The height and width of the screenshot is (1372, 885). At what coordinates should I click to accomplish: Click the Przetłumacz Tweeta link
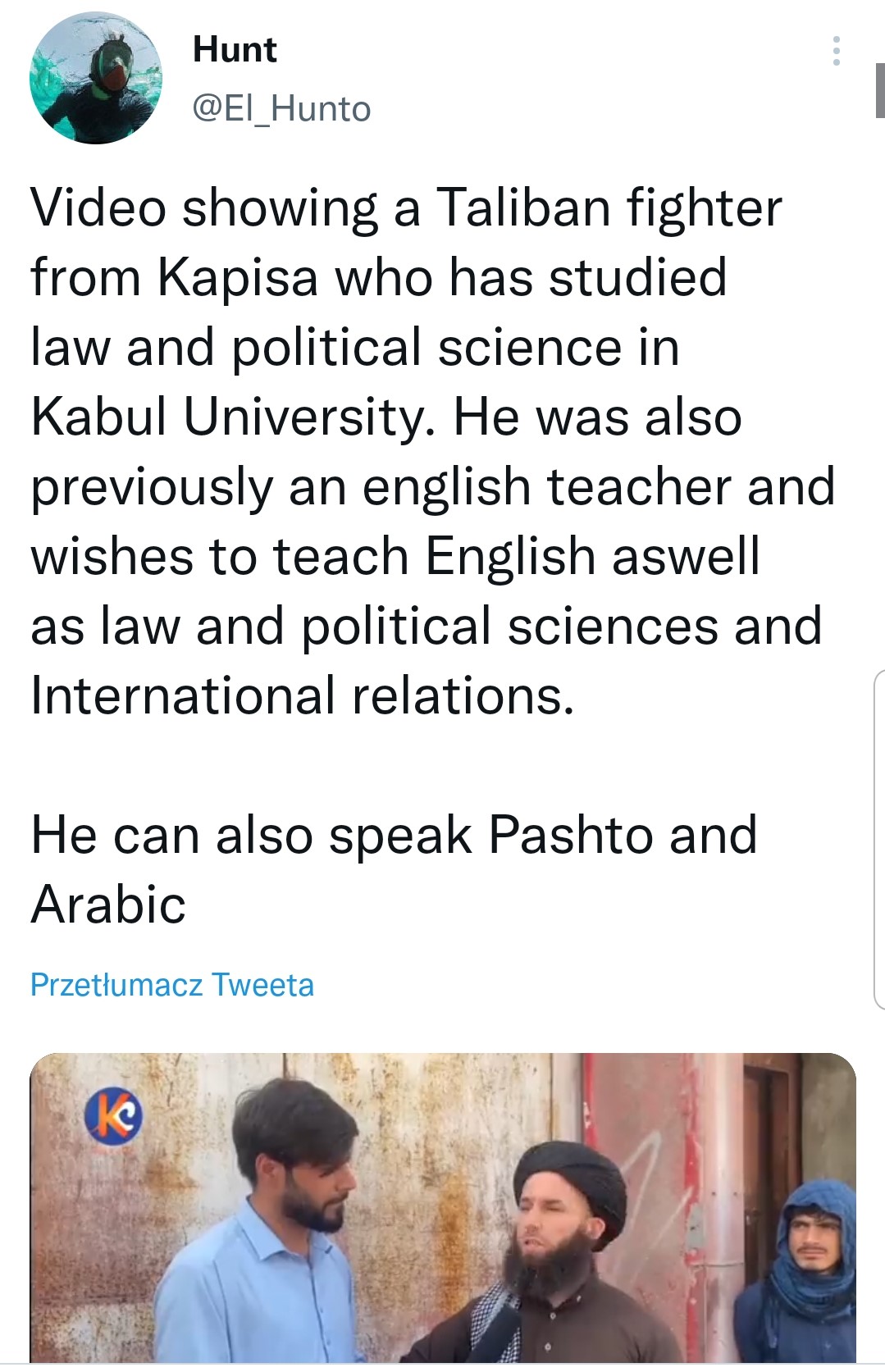click(x=172, y=985)
